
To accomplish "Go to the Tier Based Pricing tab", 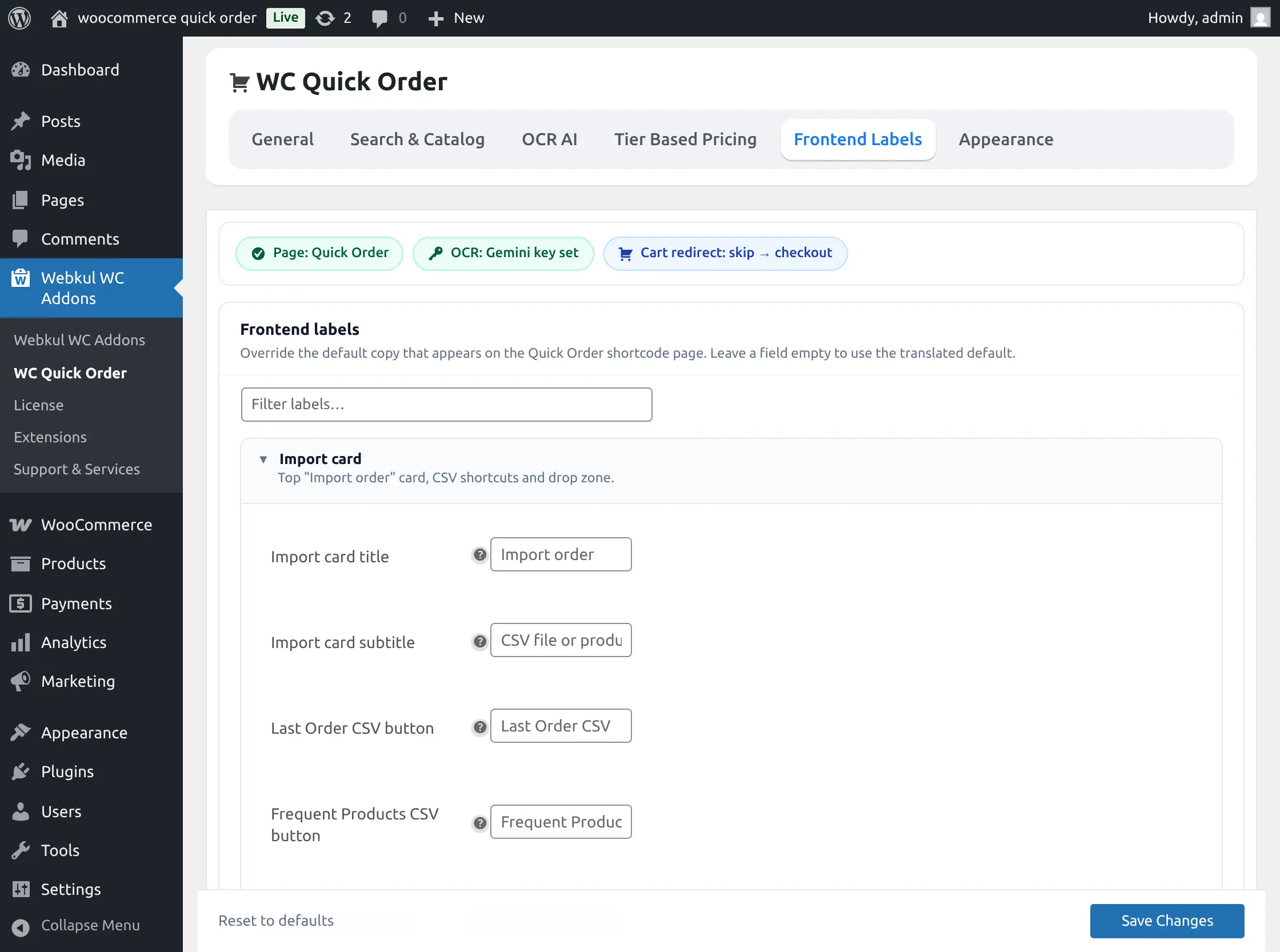I will 685,139.
